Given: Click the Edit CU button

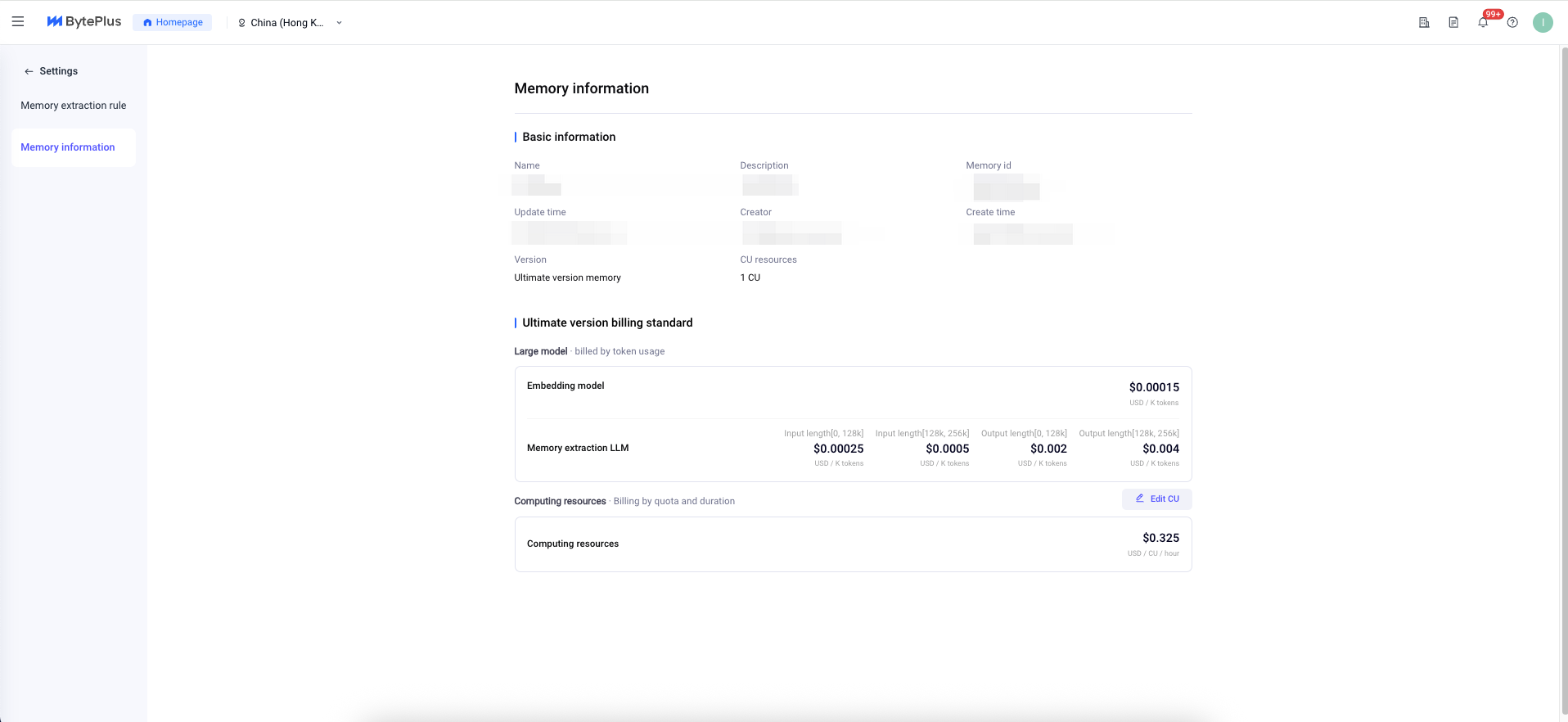Looking at the screenshot, I should click(1156, 499).
